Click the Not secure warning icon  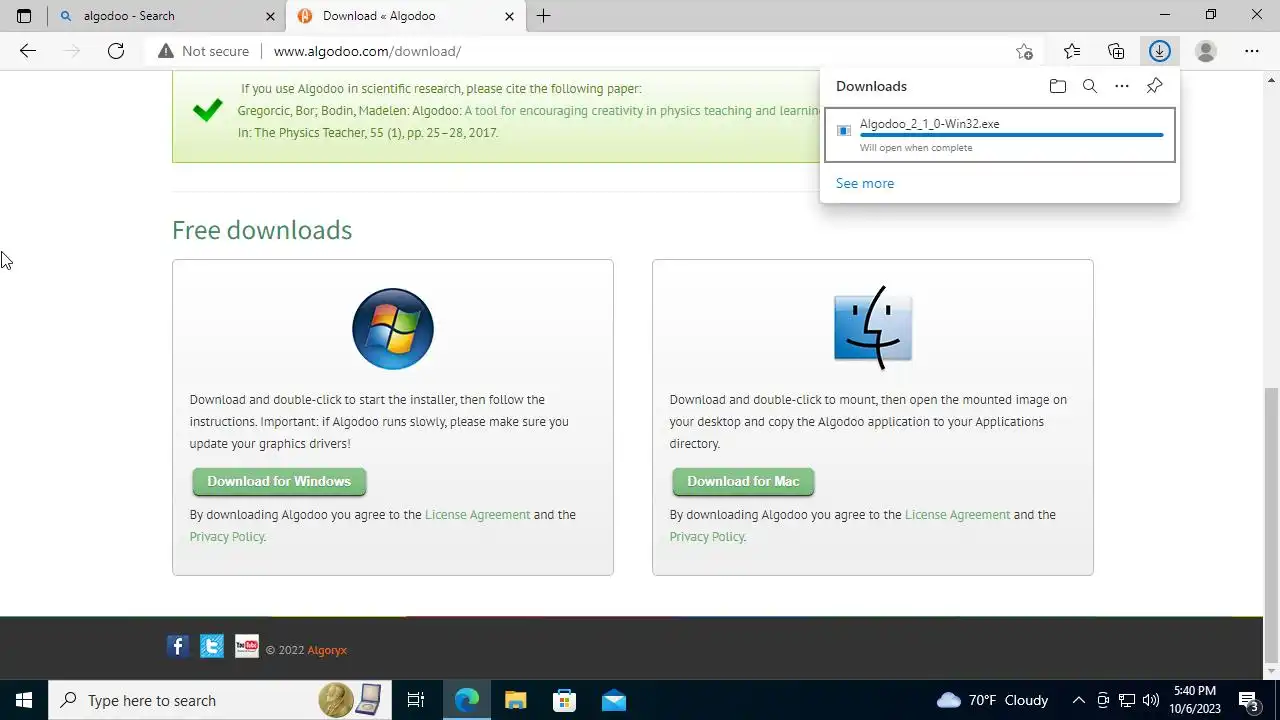pos(166,51)
